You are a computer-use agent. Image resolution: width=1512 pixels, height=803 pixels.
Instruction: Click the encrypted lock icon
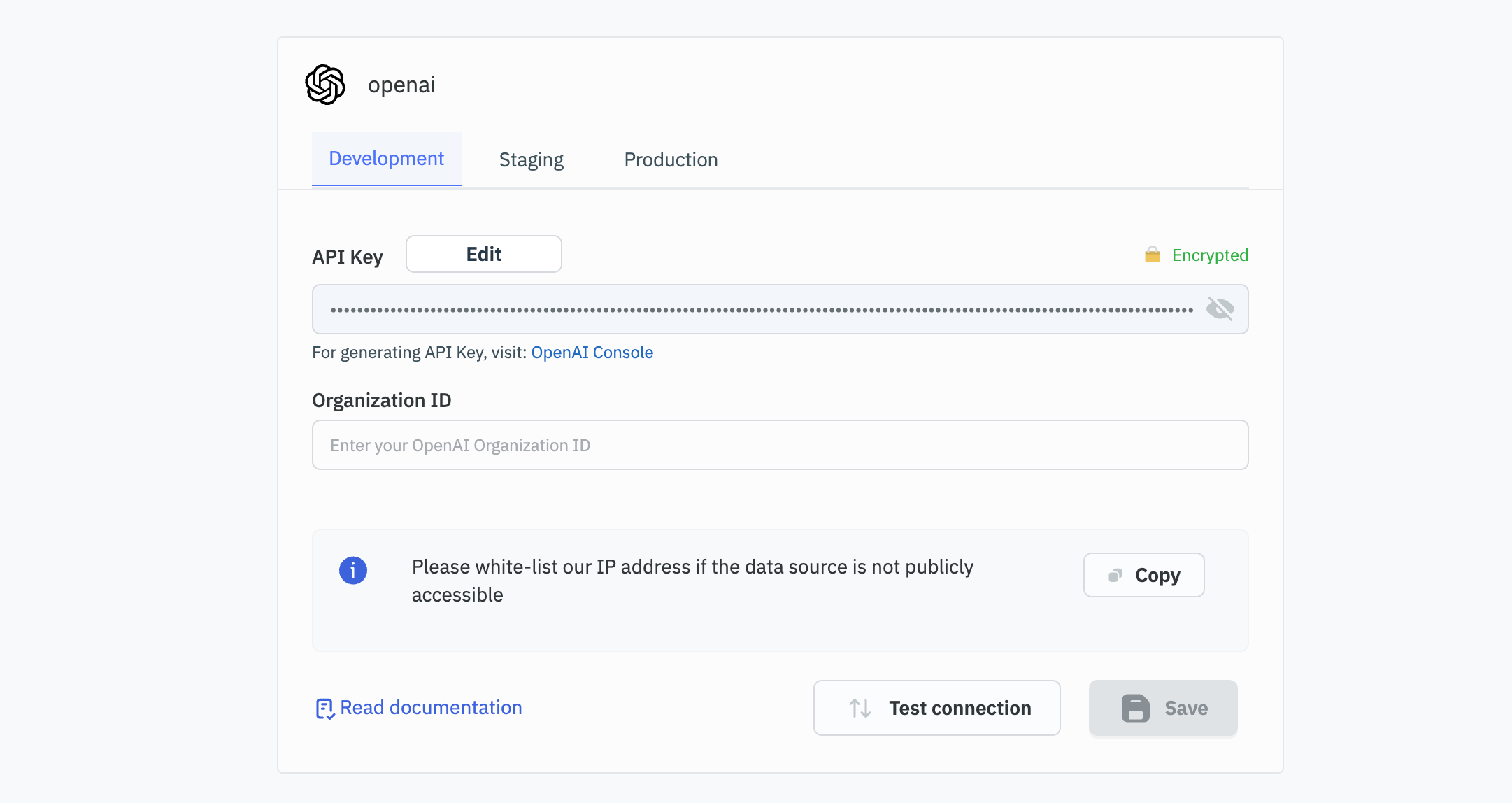1151,254
